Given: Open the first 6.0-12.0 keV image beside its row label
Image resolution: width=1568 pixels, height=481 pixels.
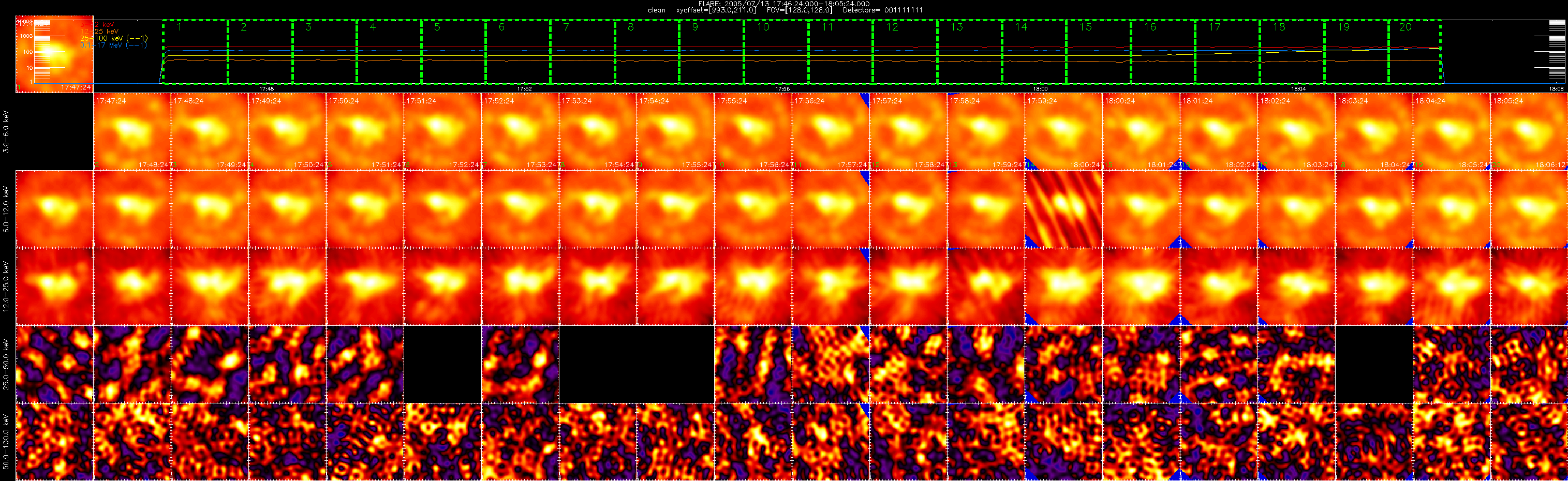Looking at the screenshot, I should point(54,209).
